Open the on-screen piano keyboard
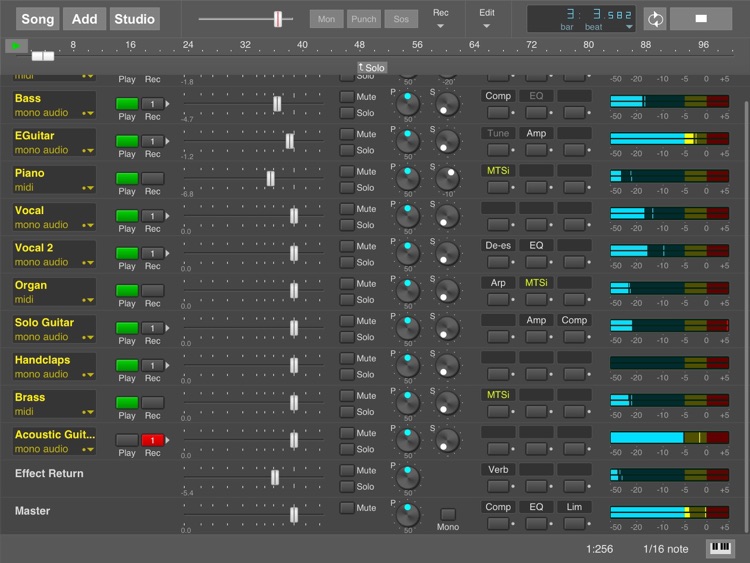 pos(720,548)
